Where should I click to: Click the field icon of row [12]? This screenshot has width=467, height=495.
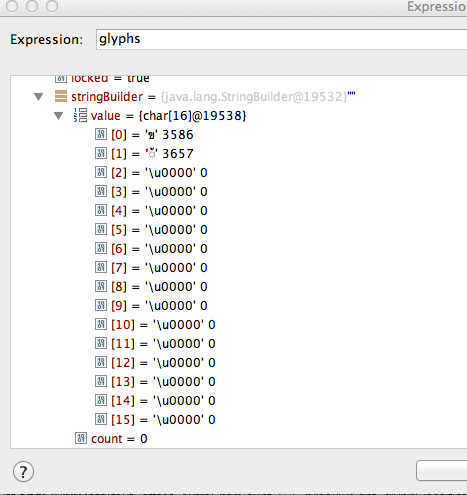click(101, 362)
